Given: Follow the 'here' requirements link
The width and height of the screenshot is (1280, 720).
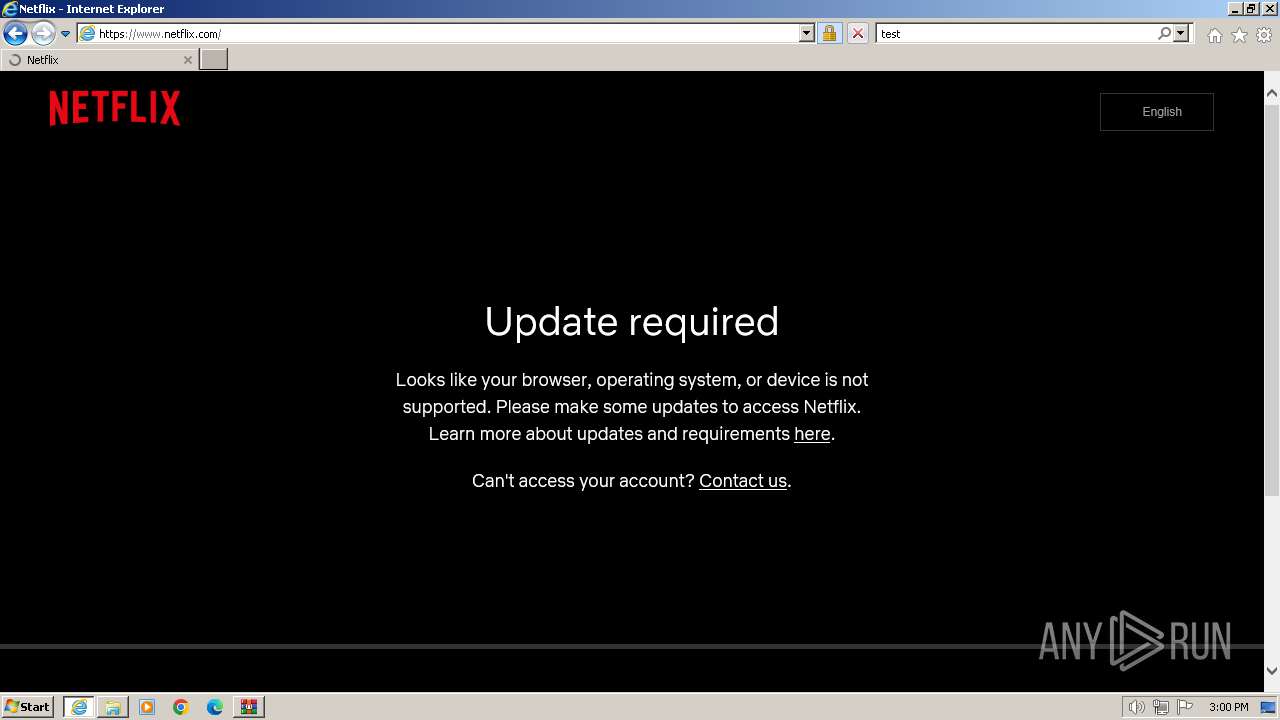Looking at the screenshot, I should pyautogui.click(x=812, y=434).
